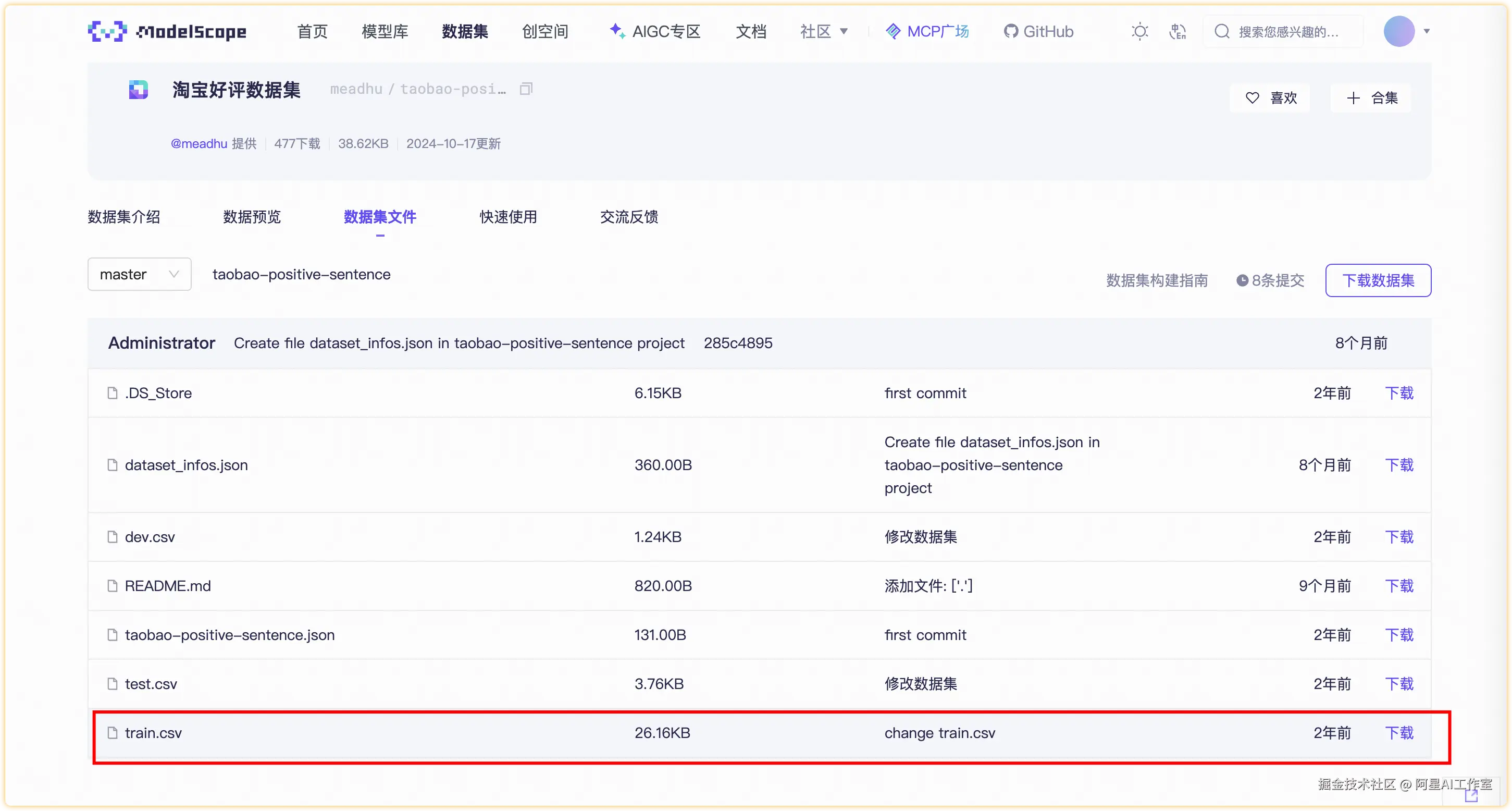Toggle the light/dark theme sun icon
Image resolution: width=1512 pixels, height=811 pixels.
[x=1139, y=31]
